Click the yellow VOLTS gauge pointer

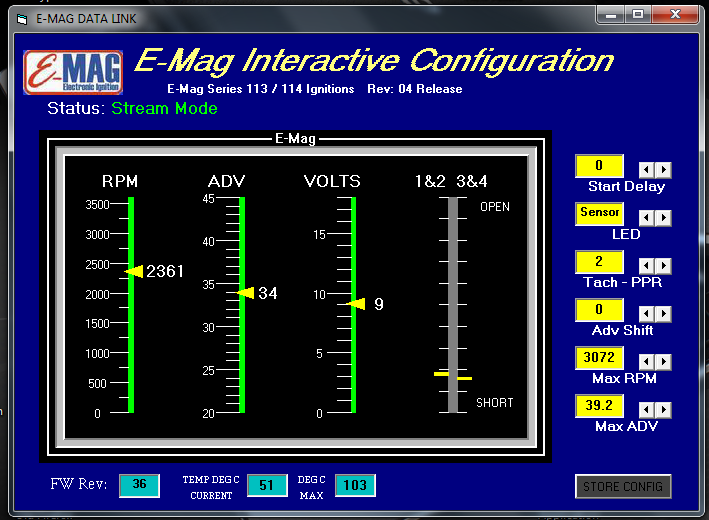(x=357, y=304)
